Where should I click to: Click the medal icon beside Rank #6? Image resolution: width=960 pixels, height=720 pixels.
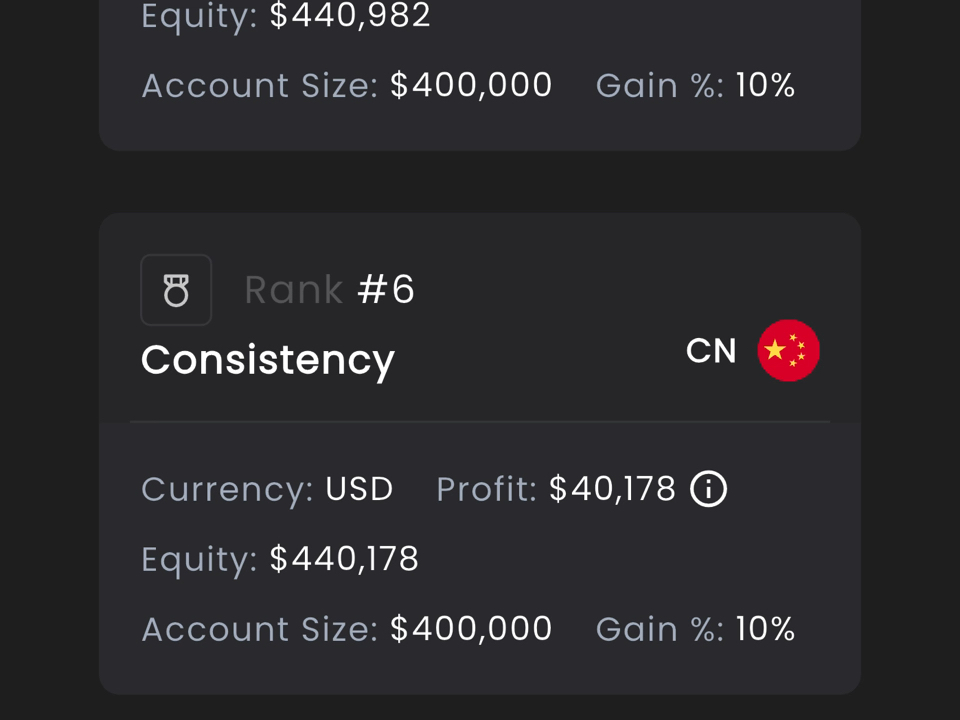[x=176, y=290]
